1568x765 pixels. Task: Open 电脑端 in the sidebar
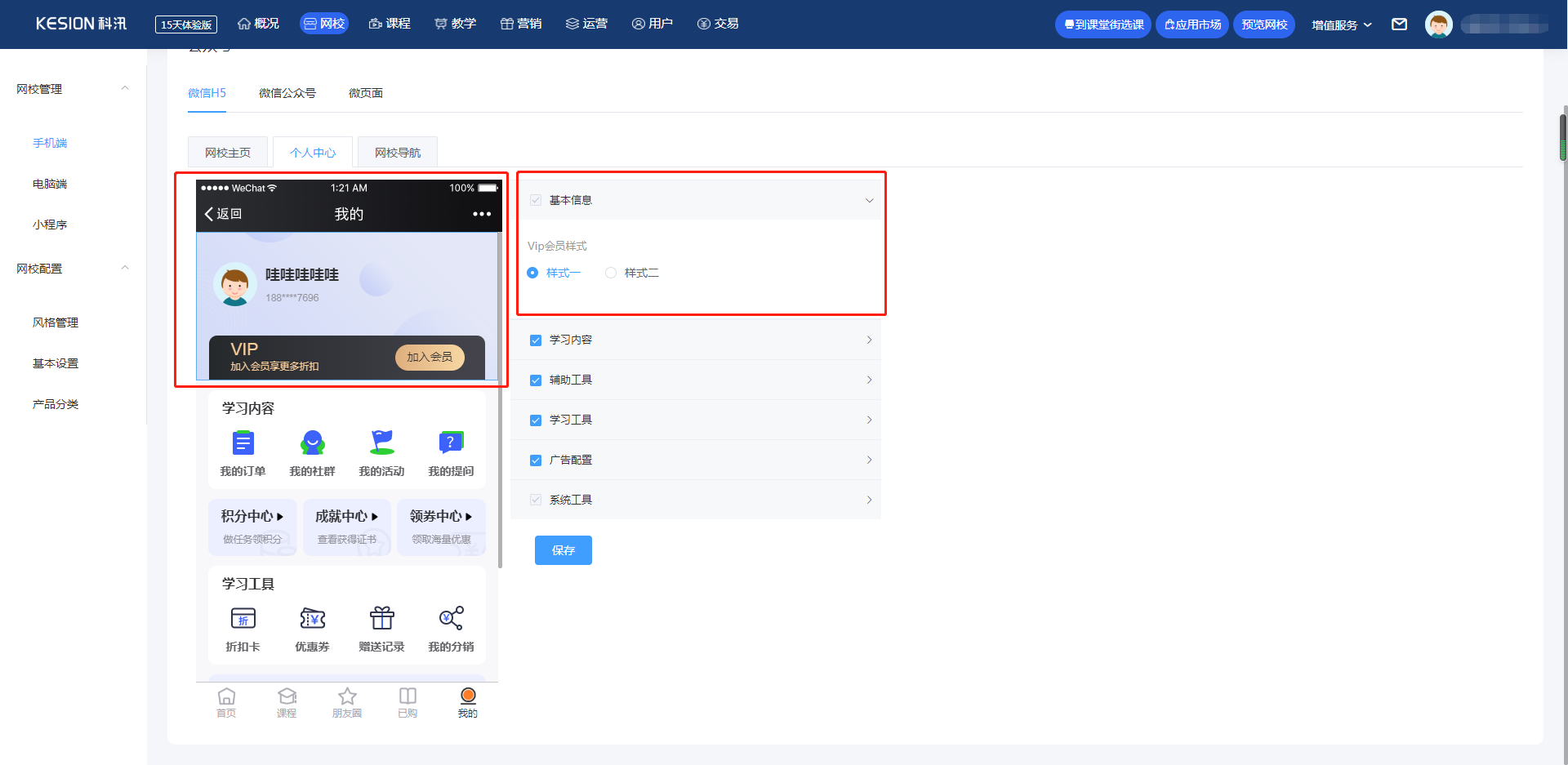coord(50,184)
